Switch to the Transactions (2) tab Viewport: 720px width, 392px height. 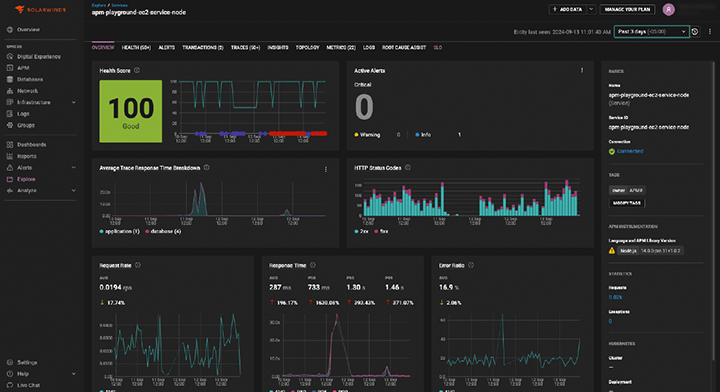coord(202,48)
